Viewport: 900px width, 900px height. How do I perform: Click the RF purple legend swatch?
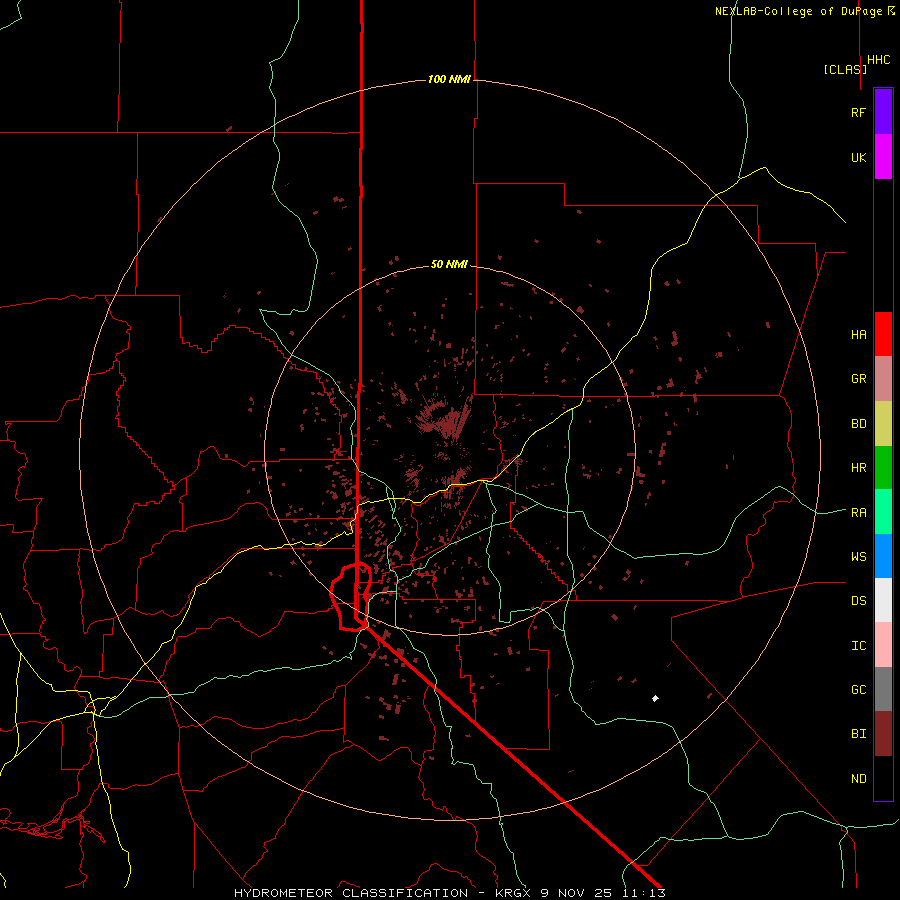883,112
